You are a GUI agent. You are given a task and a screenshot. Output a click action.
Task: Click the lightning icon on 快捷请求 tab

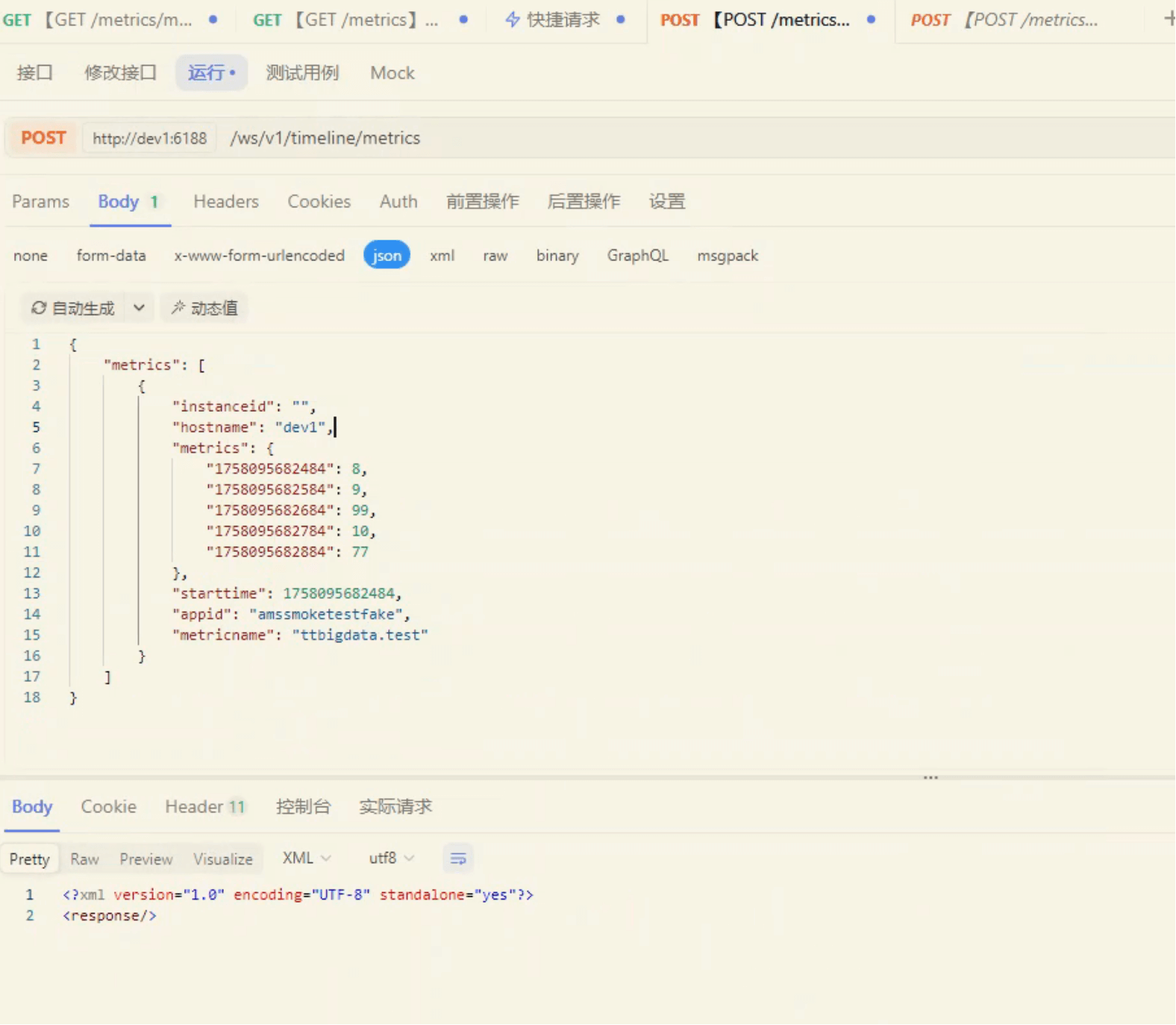point(513,19)
